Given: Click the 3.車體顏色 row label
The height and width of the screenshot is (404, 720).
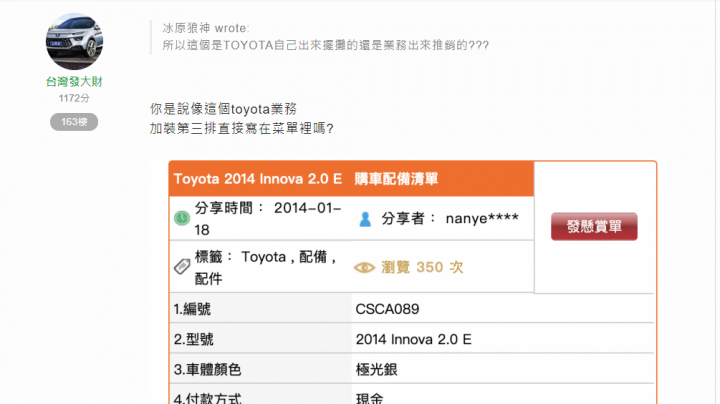Looking at the screenshot, I should (207, 370).
